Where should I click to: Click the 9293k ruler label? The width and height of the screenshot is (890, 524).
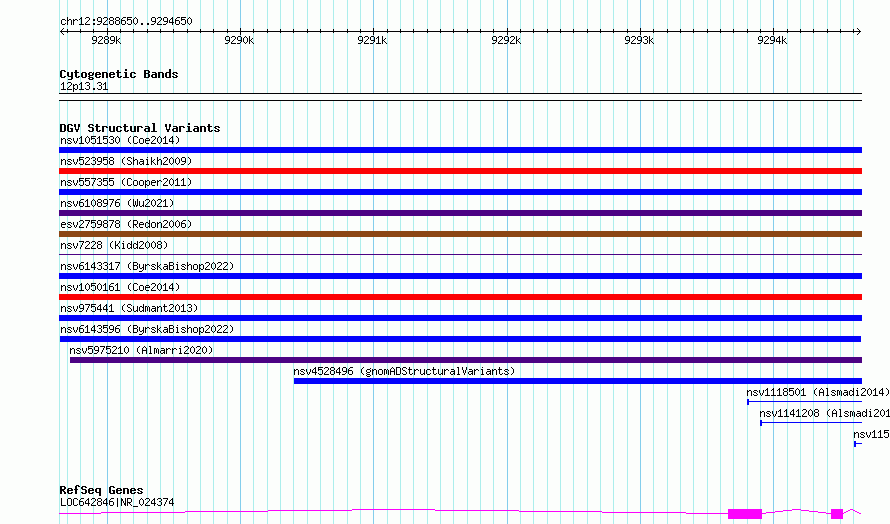click(639, 40)
